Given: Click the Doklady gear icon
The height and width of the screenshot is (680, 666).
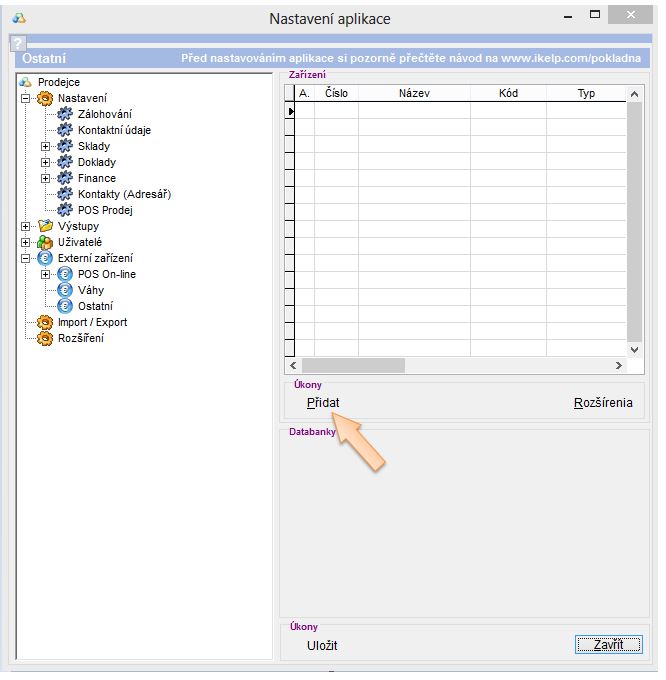Looking at the screenshot, I should (x=65, y=162).
